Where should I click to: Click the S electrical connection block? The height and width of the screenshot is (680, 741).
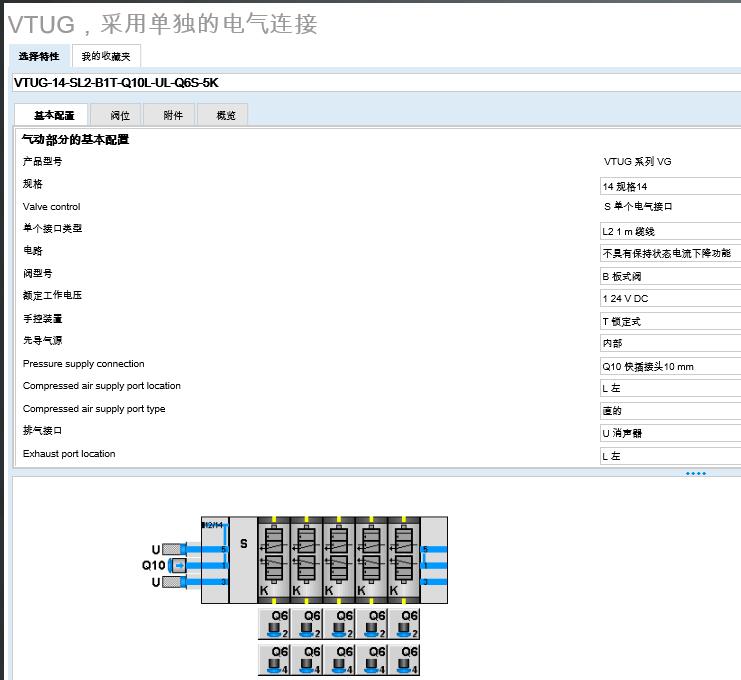point(243,560)
